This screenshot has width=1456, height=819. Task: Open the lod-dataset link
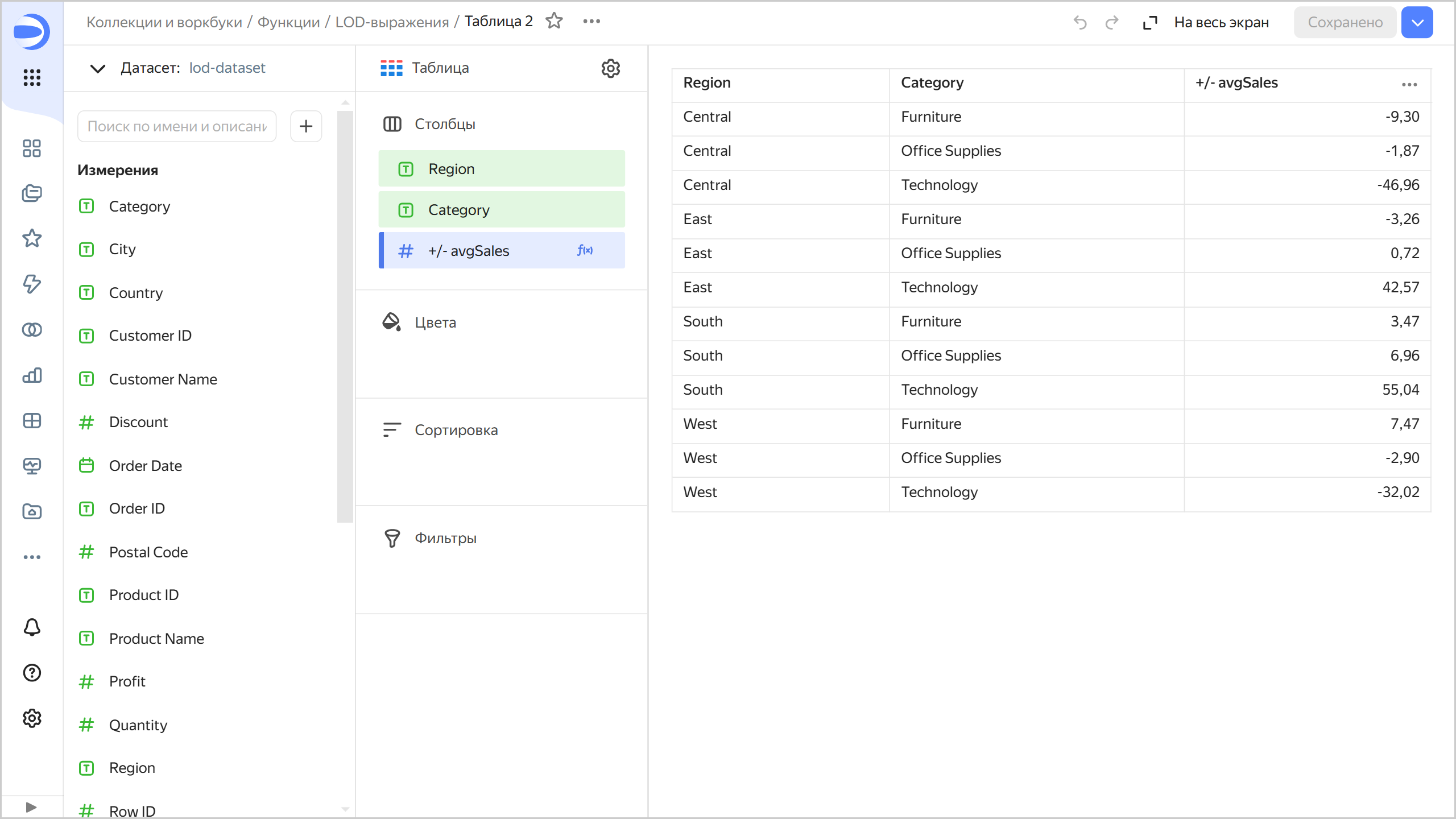coord(227,68)
